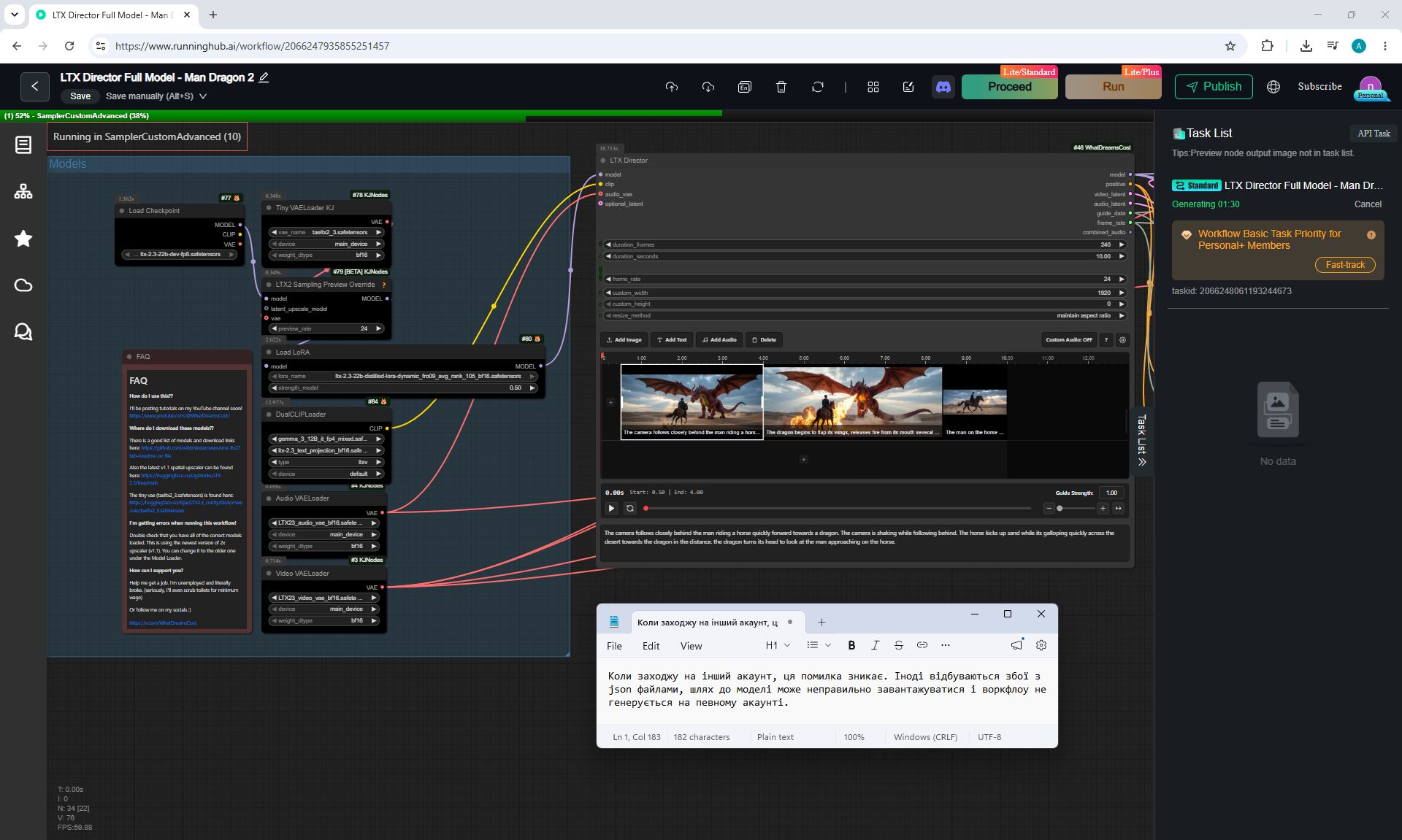Click the Add Image button

[624, 340]
